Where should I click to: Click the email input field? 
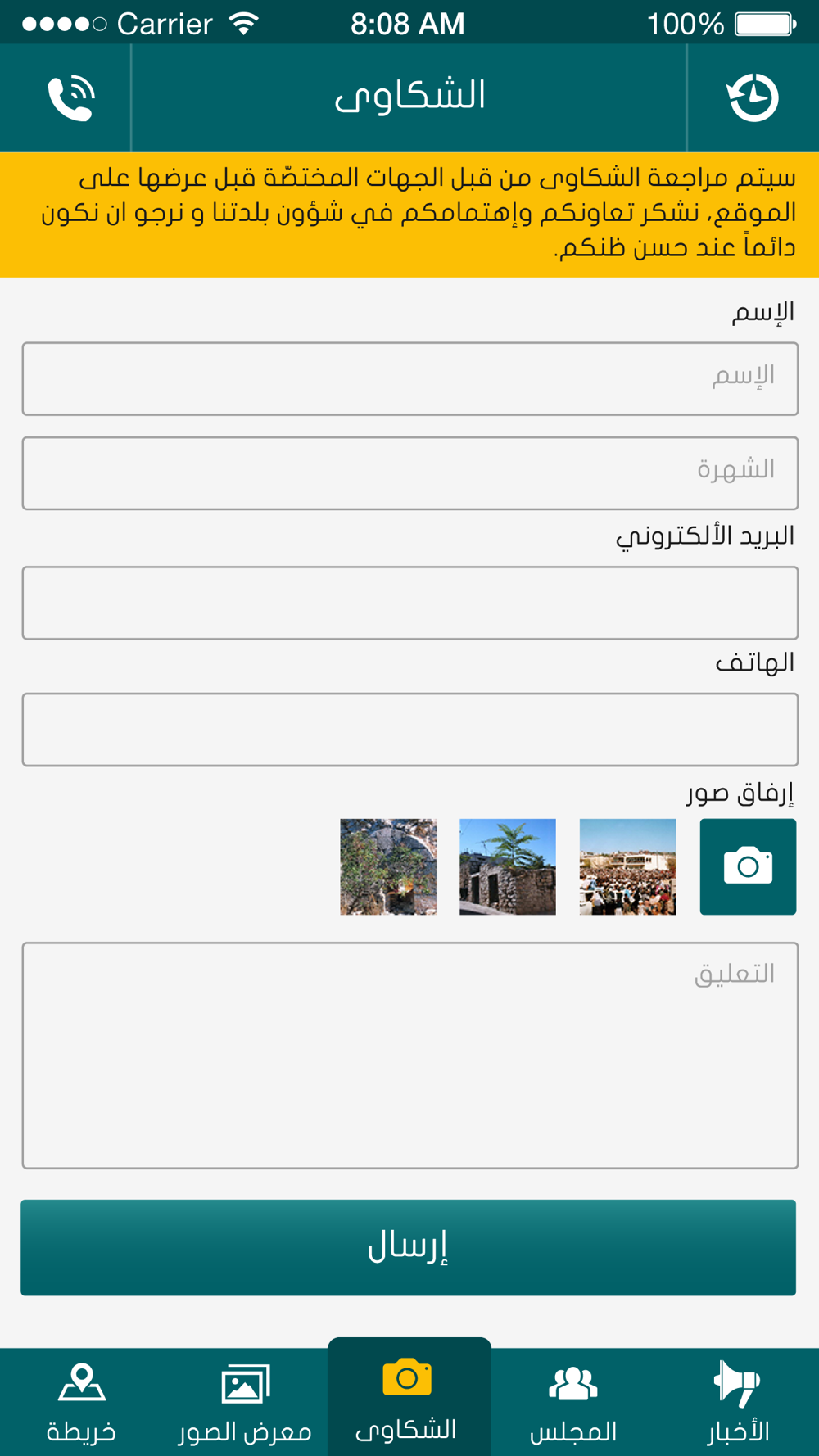[x=410, y=603]
